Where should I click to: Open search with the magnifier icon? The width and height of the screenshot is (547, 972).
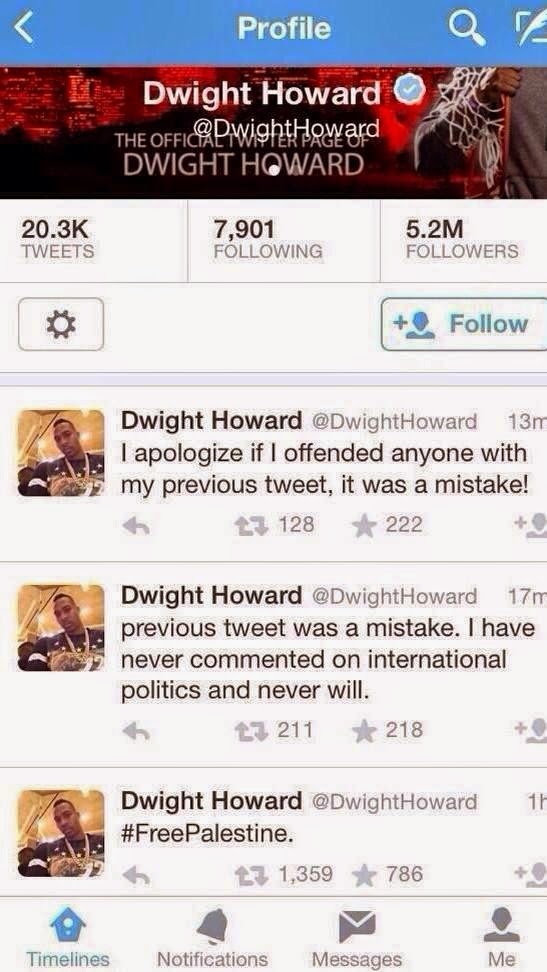468,29
